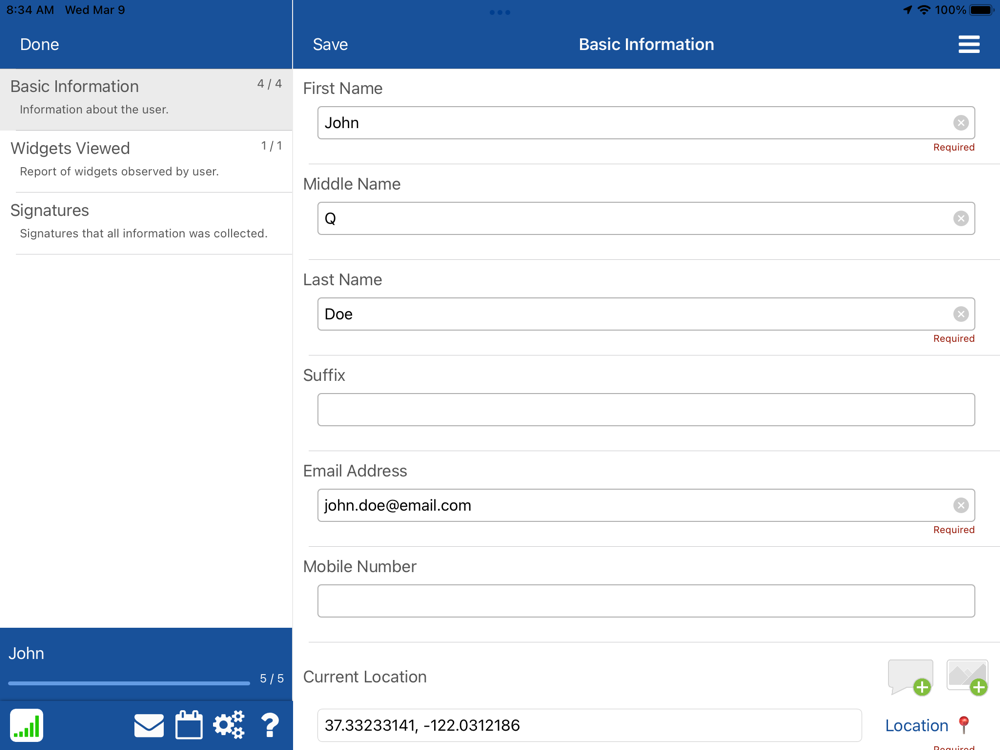The image size is (1000, 750).
Task: Tap the battery indicator in status bar
Action: click(x=982, y=10)
